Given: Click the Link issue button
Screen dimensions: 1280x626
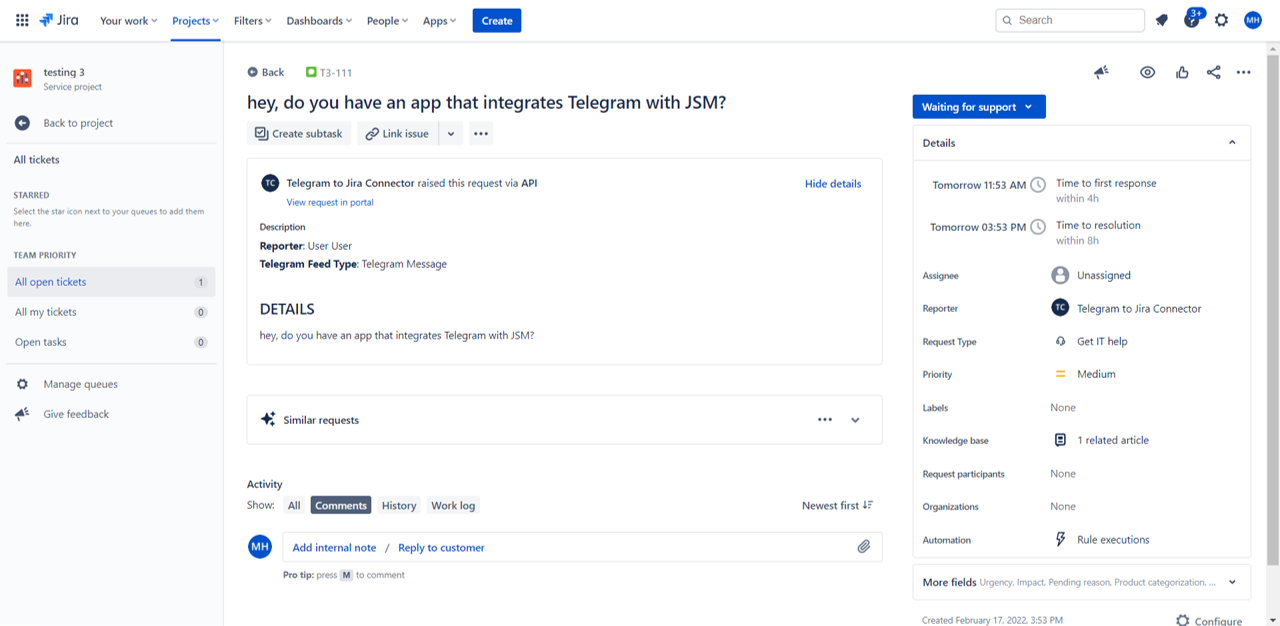Looking at the screenshot, I should click(x=398, y=134).
